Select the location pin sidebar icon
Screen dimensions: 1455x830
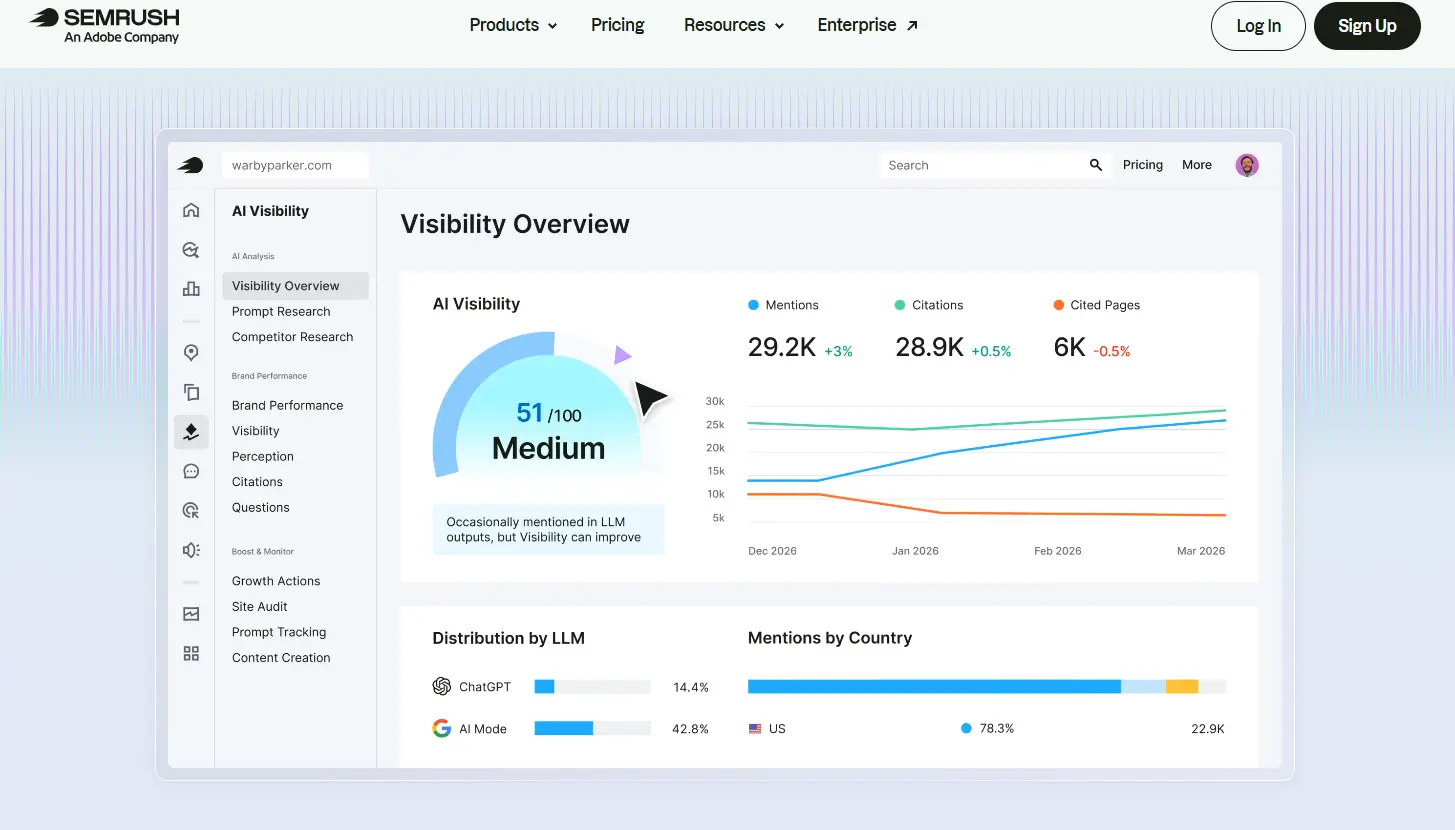click(x=191, y=353)
